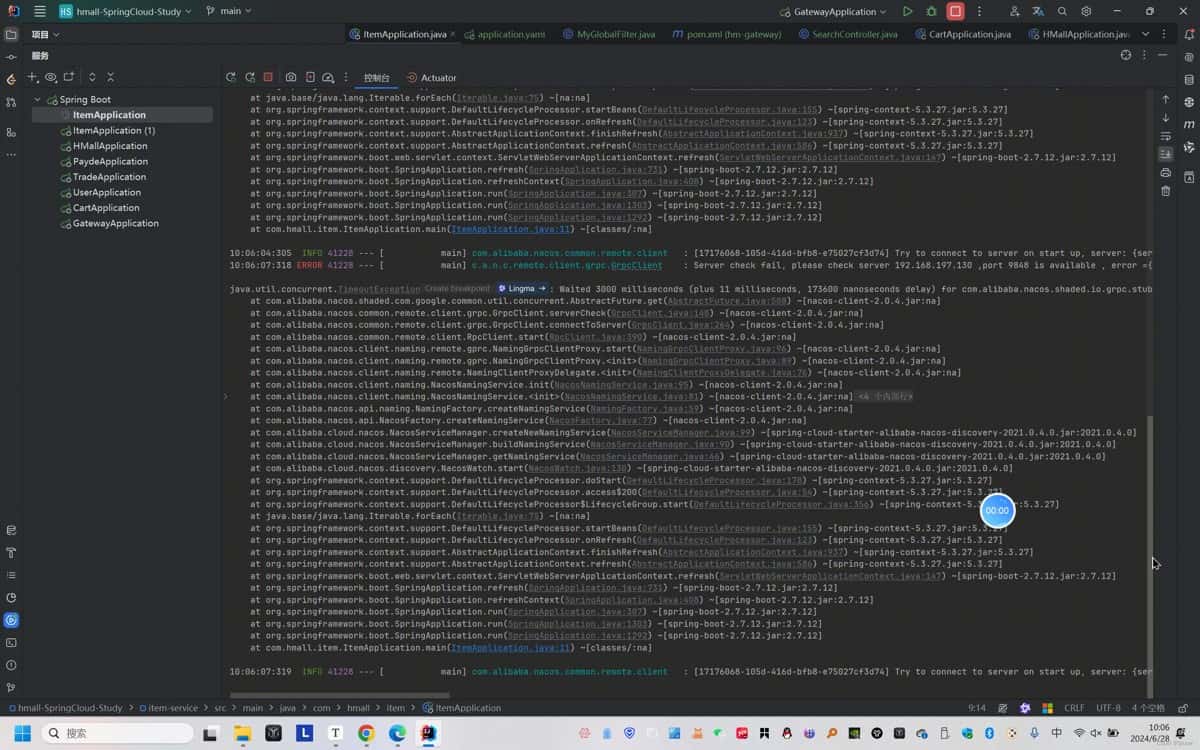1200x750 pixels.
Task: Open the Structure tool window icon
Action: click(x=11, y=132)
